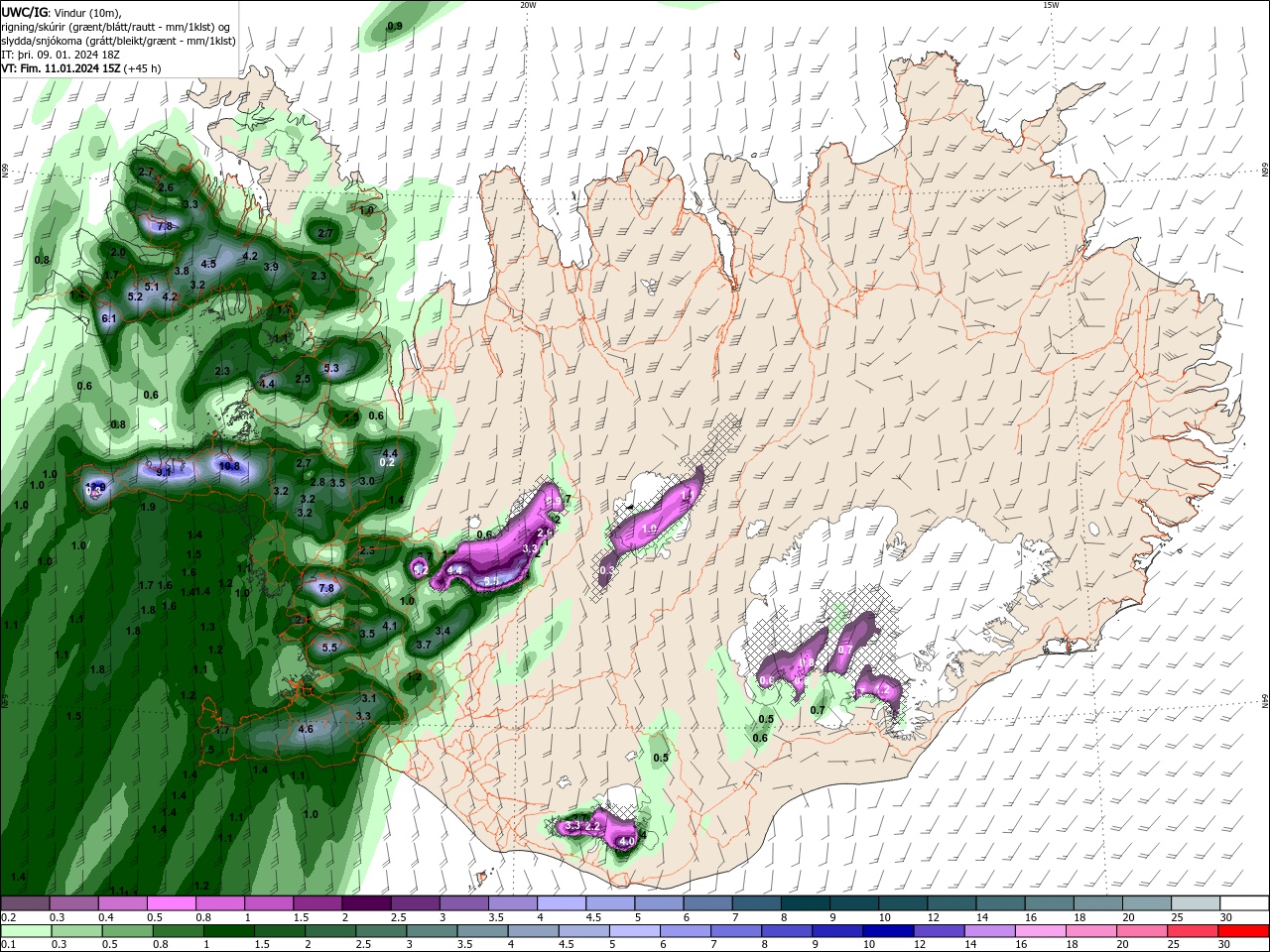The width and height of the screenshot is (1270, 952).
Task: Click the darkest purple snow swatch above upper-row 2
Action: tap(365, 903)
